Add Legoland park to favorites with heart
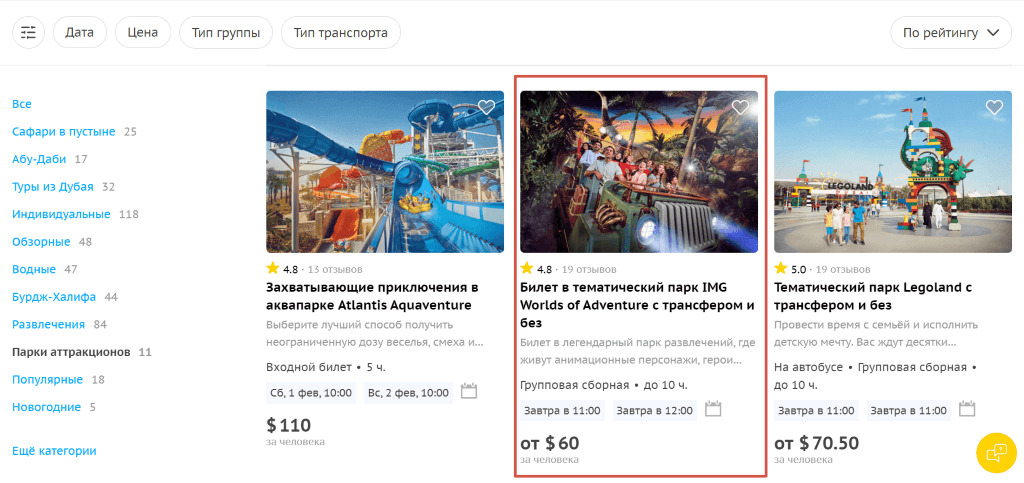 pos(994,107)
